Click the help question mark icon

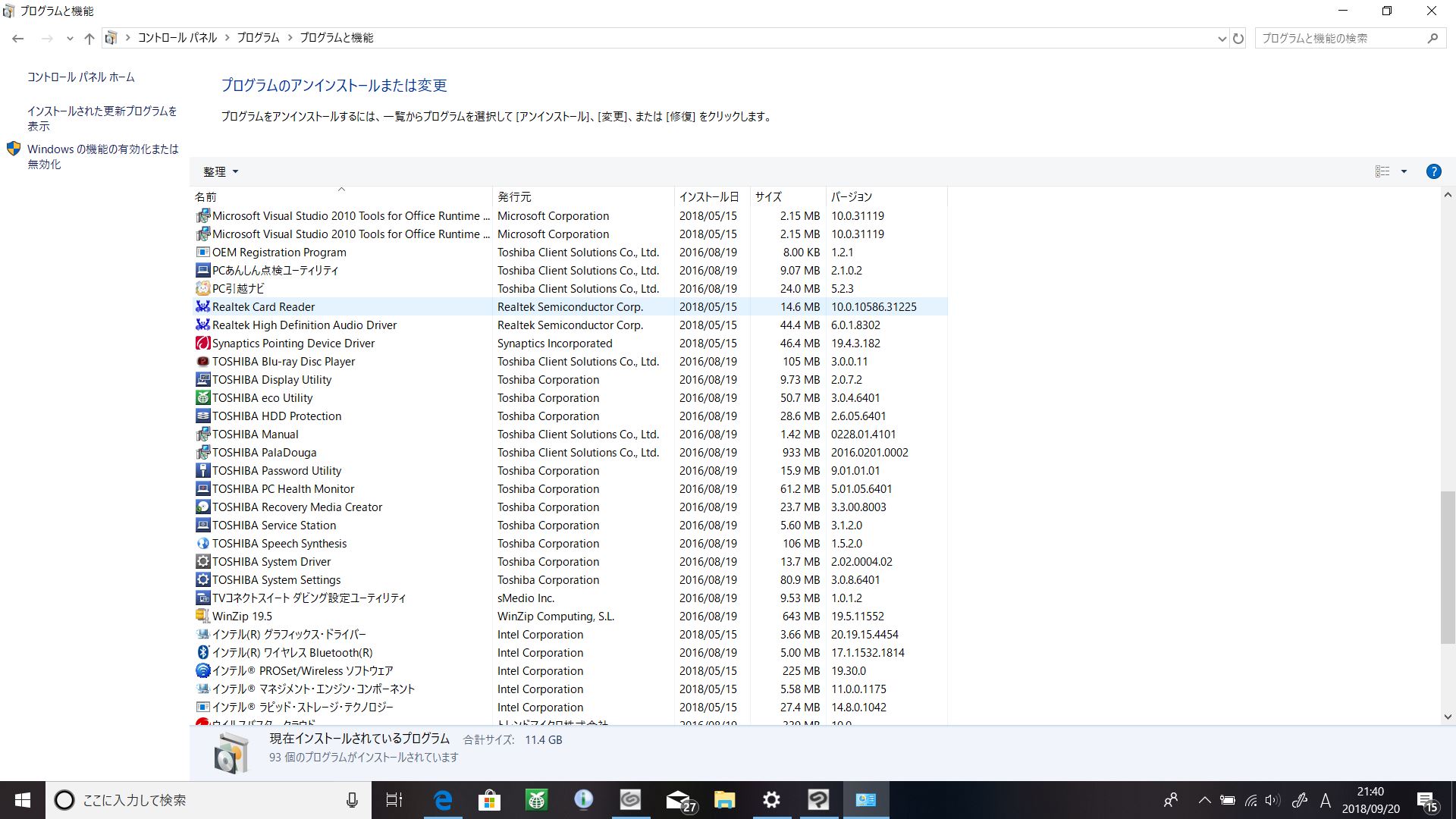coord(1433,171)
